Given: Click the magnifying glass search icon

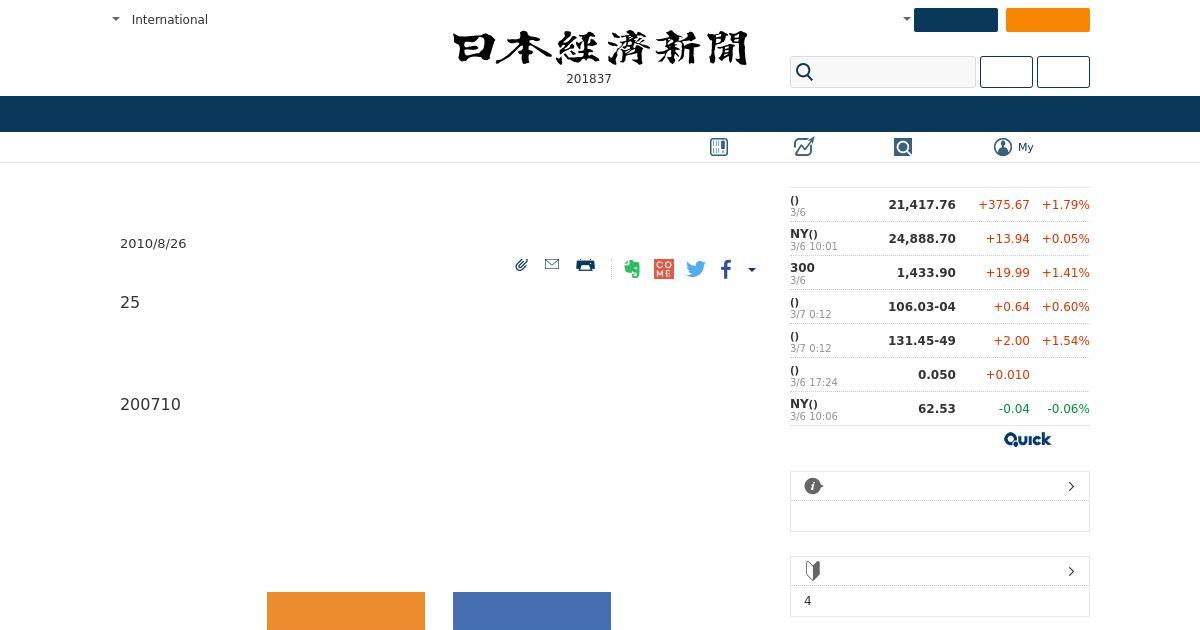Looking at the screenshot, I should pyautogui.click(x=805, y=72).
